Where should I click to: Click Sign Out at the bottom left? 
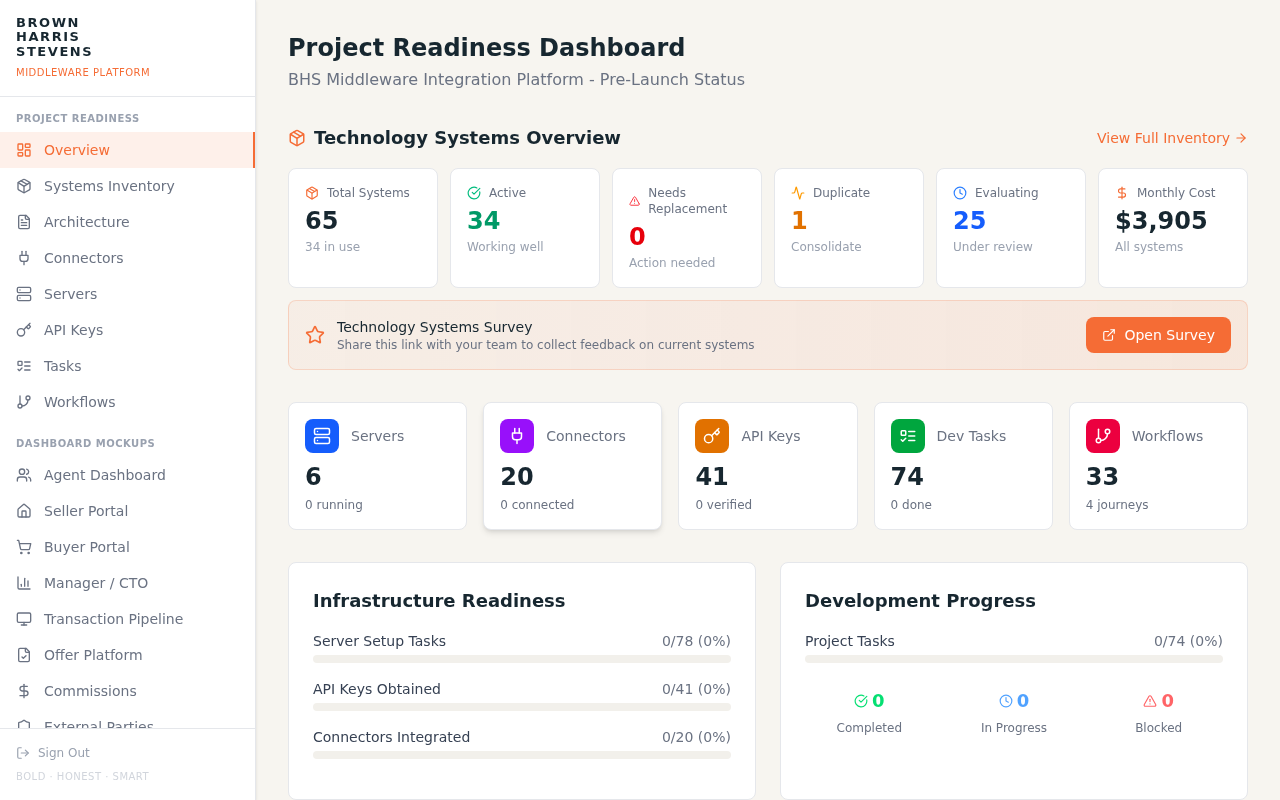click(x=54, y=752)
